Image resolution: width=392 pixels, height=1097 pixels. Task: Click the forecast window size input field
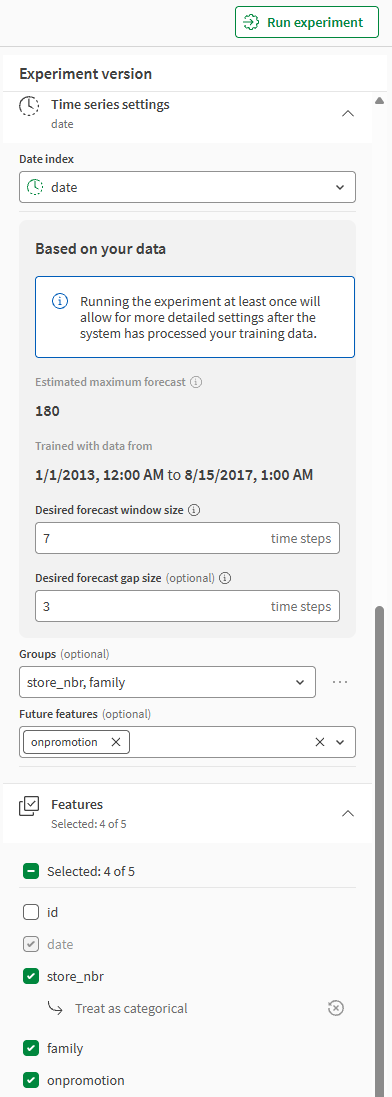click(188, 539)
